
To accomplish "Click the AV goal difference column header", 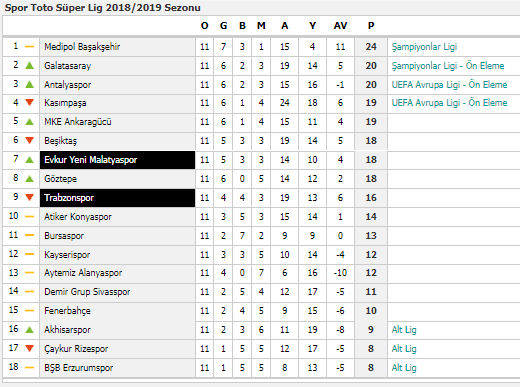I will pyautogui.click(x=340, y=26).
